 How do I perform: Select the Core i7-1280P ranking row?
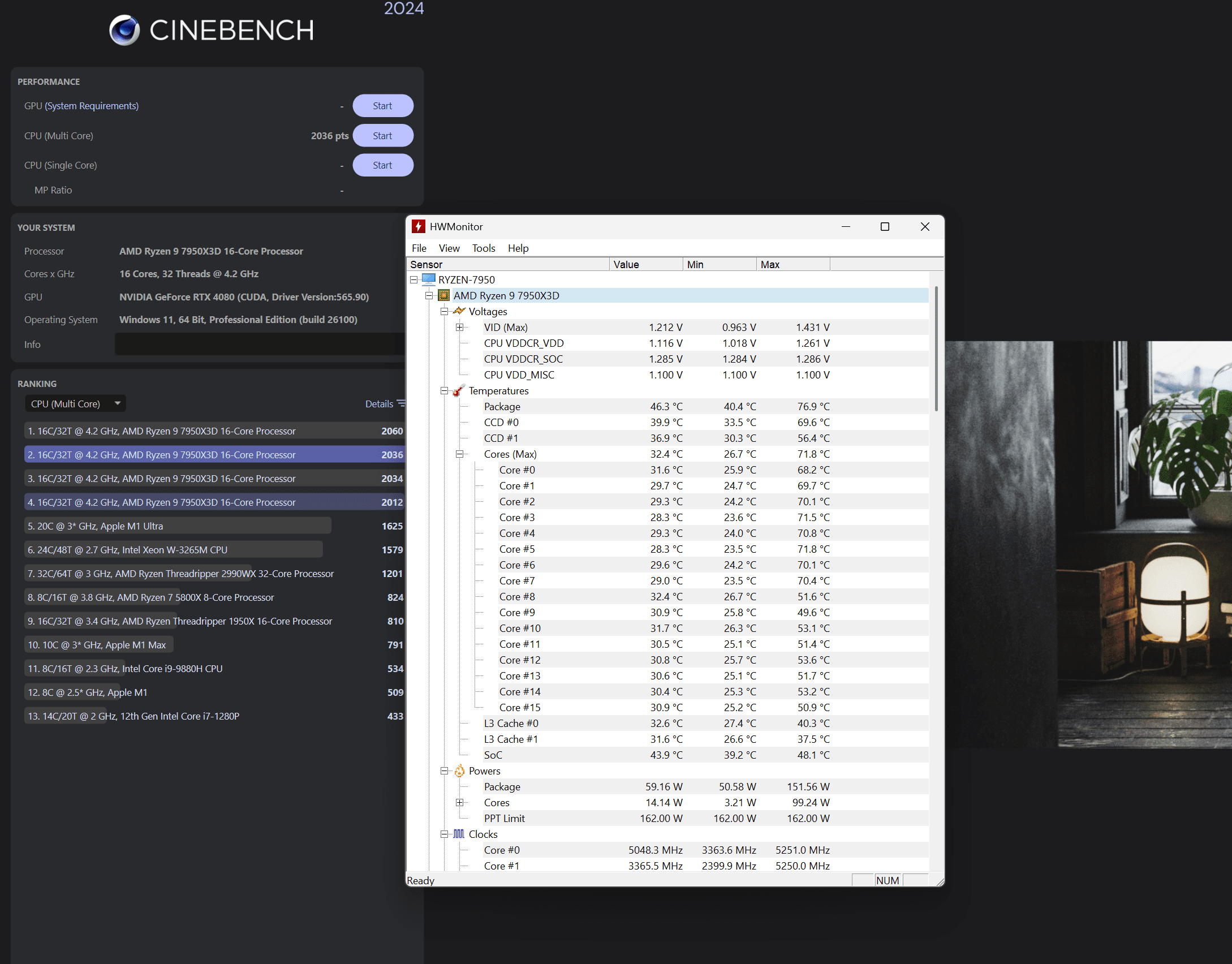pos(215,716)
